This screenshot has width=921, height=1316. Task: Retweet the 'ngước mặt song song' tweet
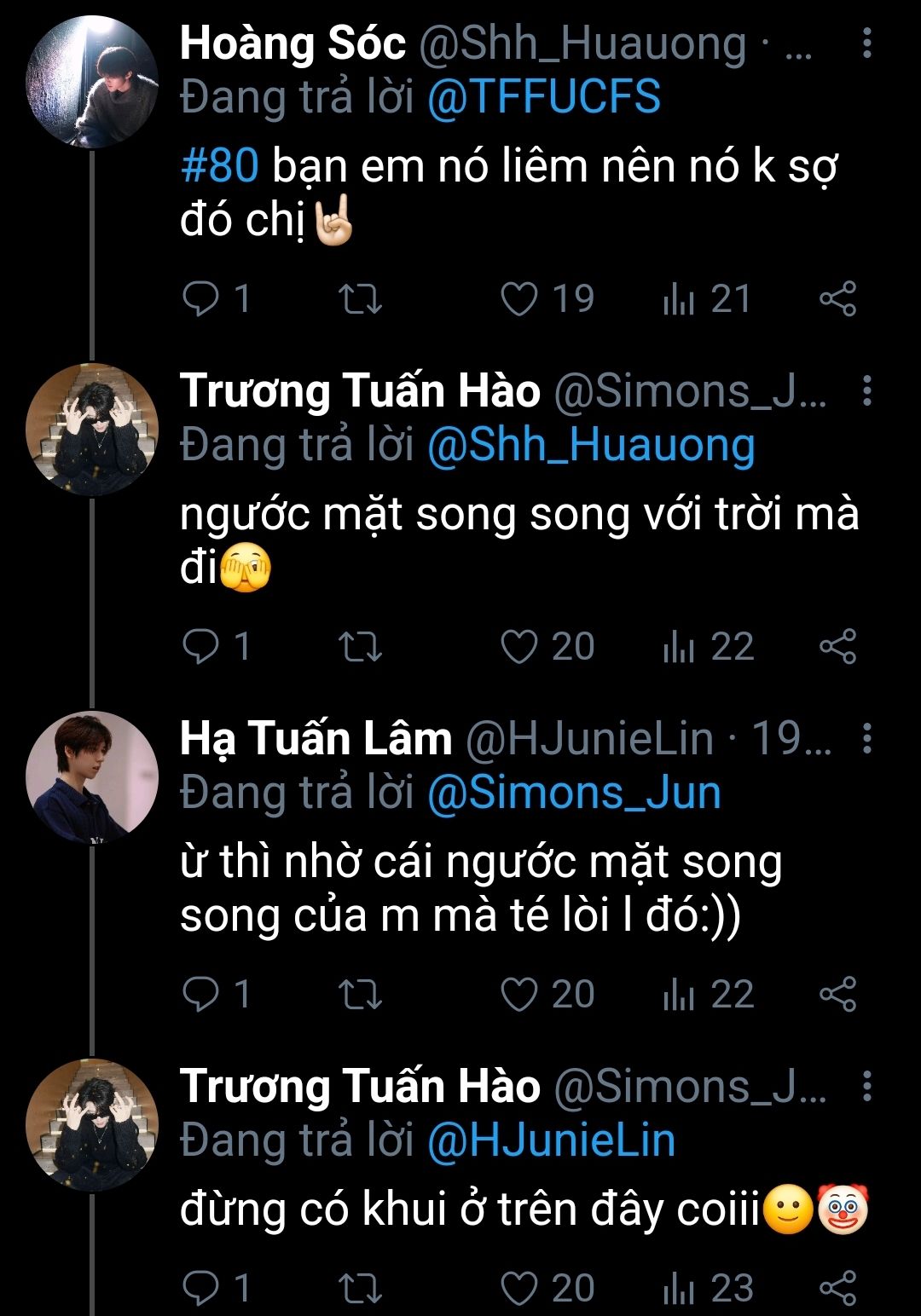click(360, 646)
